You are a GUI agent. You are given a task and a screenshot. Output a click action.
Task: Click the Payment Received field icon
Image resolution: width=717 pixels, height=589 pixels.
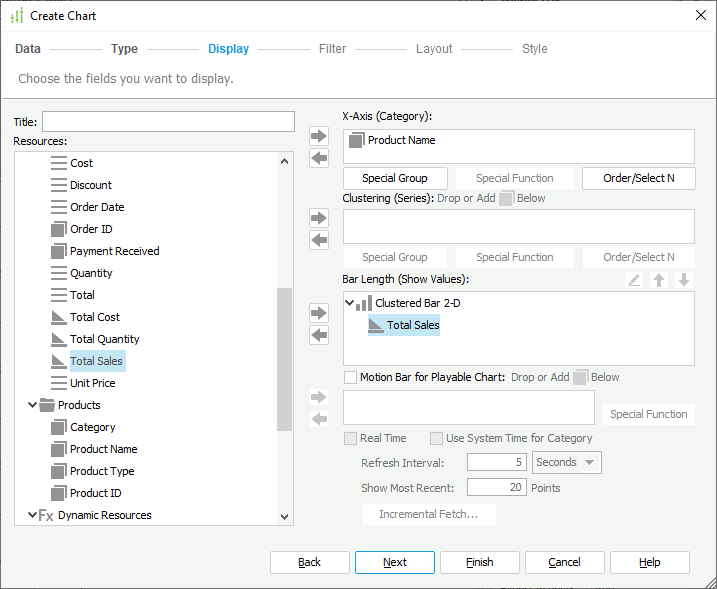[59, 251]
